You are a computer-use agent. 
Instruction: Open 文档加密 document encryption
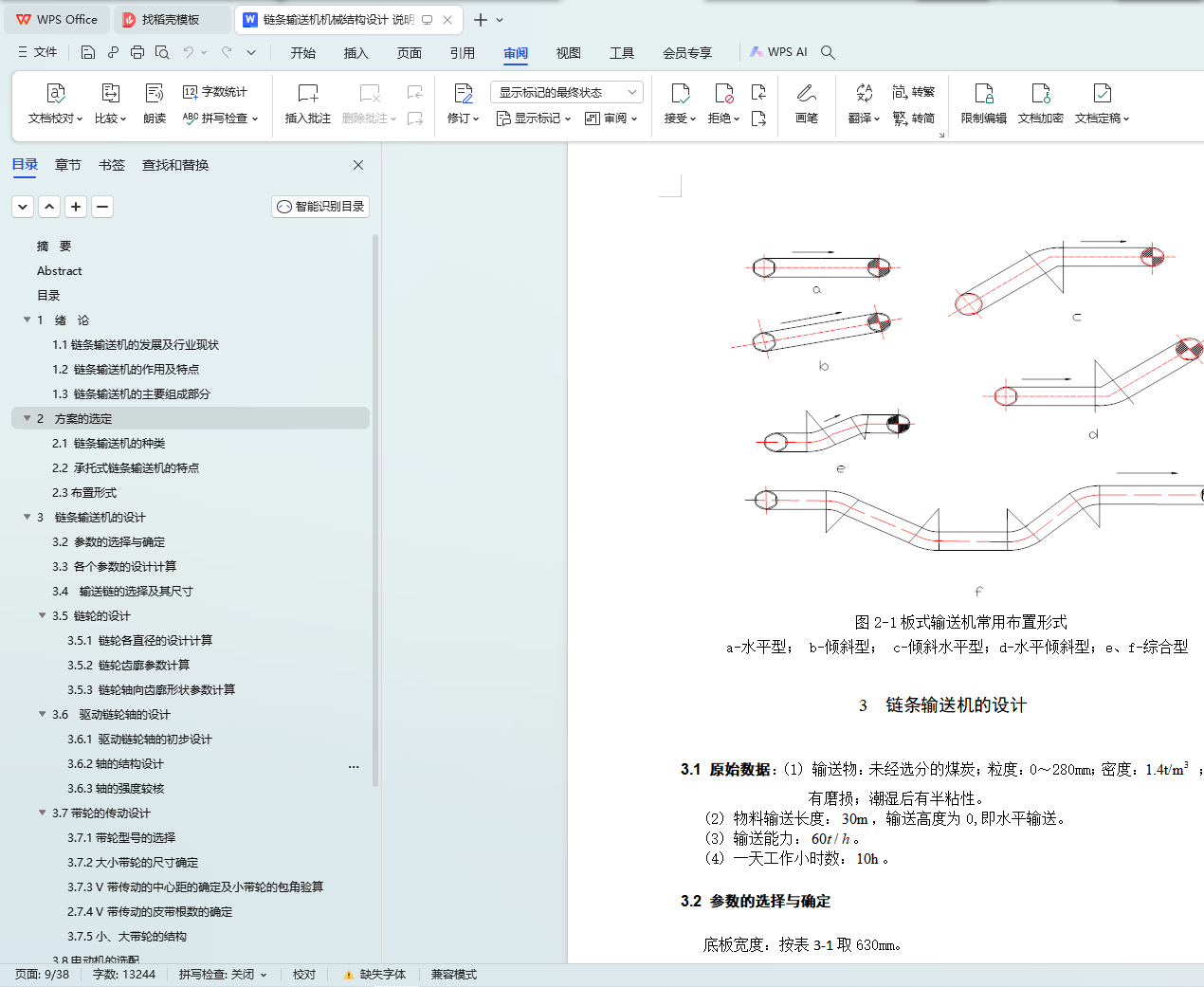[1041, 104]
